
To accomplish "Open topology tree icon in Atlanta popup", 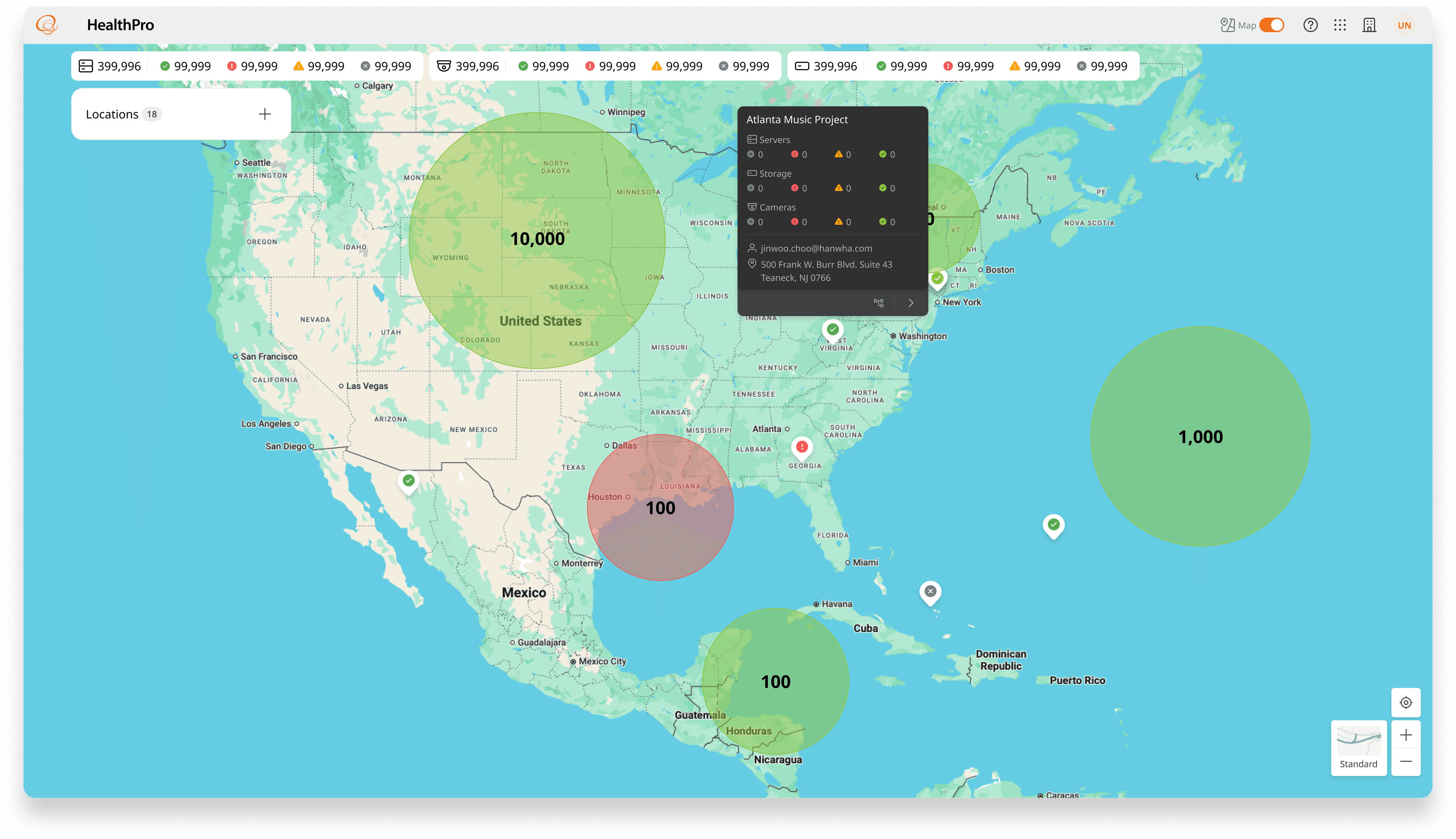I will 879,303.
